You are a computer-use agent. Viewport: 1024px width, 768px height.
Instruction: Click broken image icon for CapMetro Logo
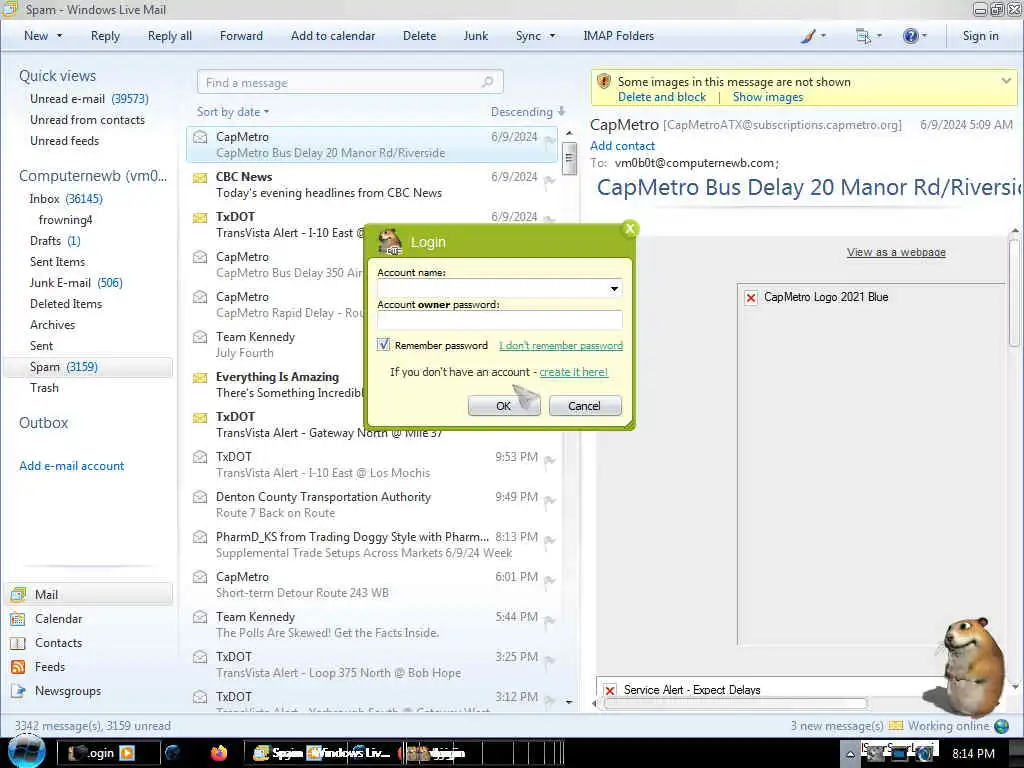(x=751, y=298)
